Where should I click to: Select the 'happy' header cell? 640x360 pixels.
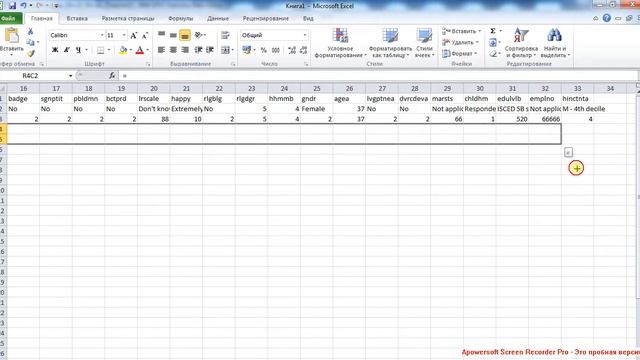tap(186, 99)
